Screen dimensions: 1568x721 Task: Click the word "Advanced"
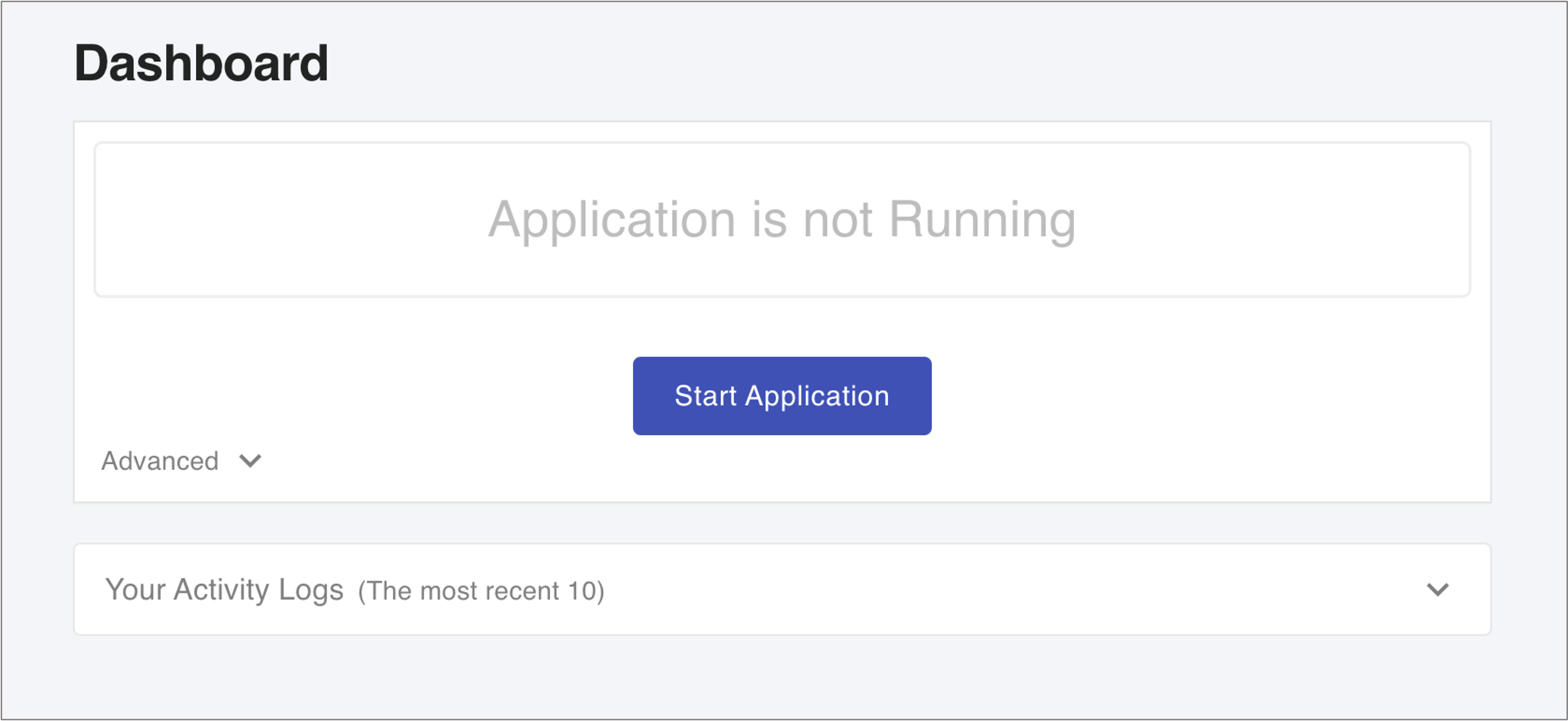[x=160, y=461]
